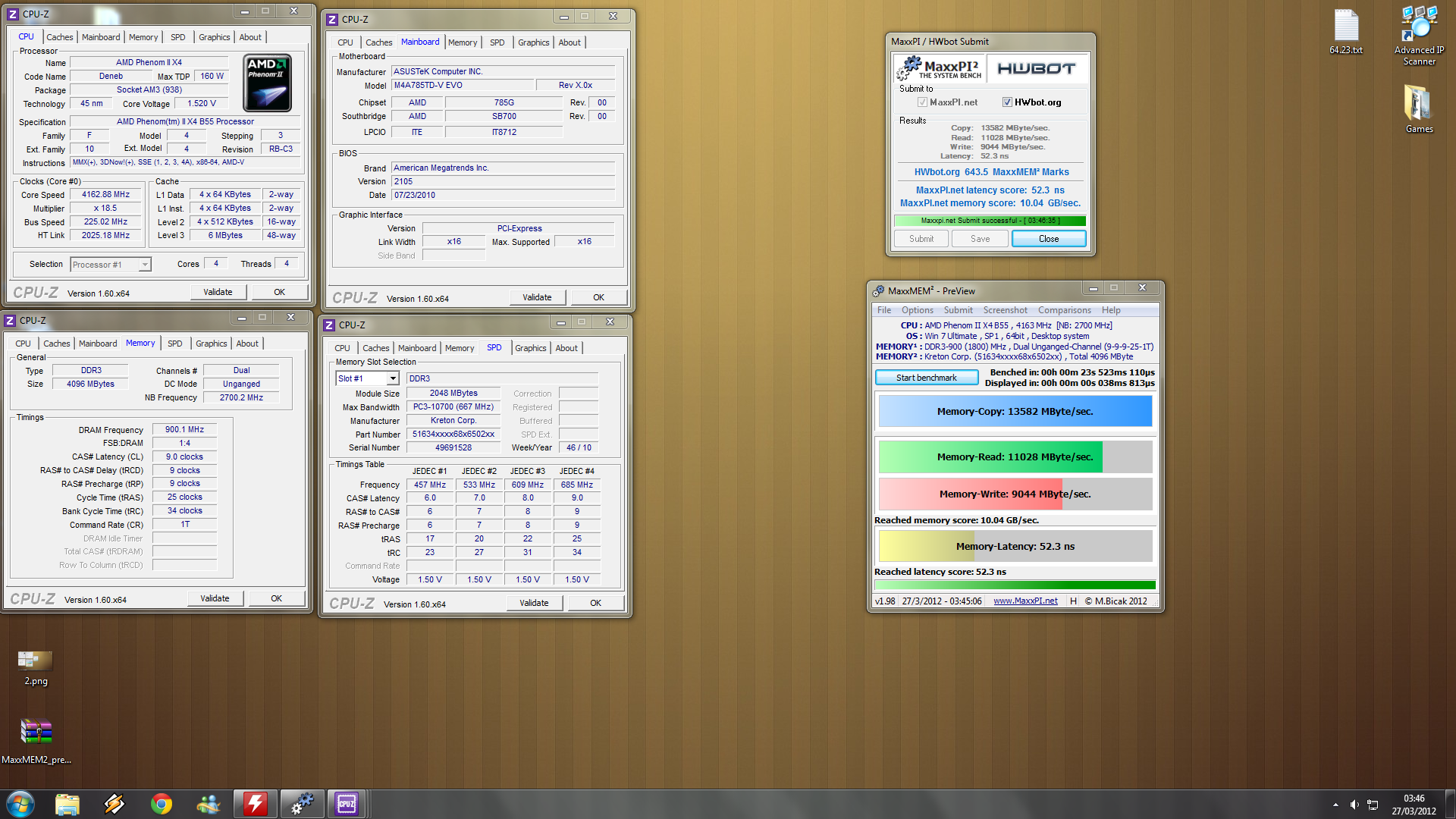Click the BIOS Version 2105 field
The width and height of the screenshot is (1456, 819).
click(503, 181)
